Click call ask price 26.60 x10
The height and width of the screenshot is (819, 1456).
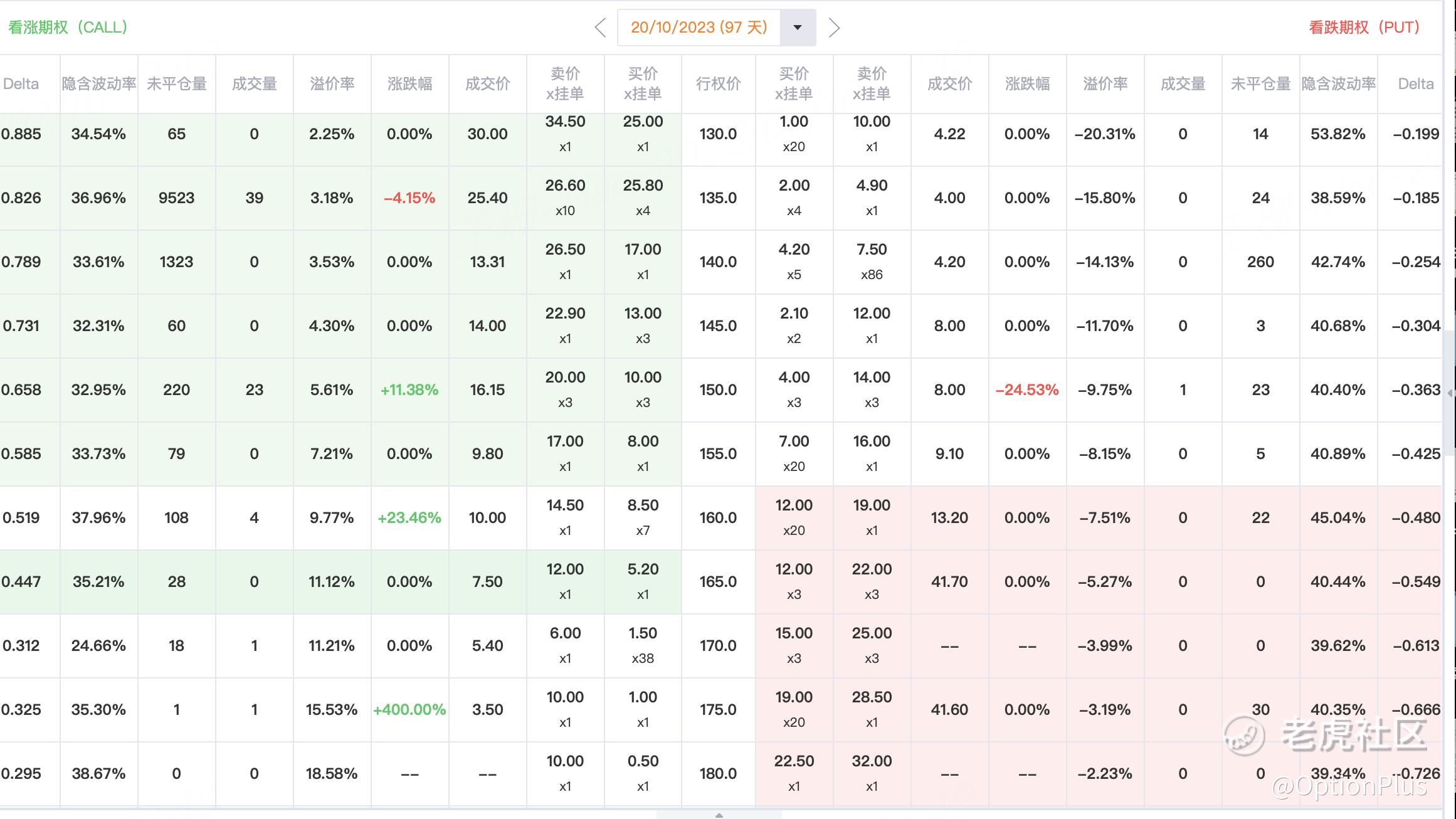point(565,197)
